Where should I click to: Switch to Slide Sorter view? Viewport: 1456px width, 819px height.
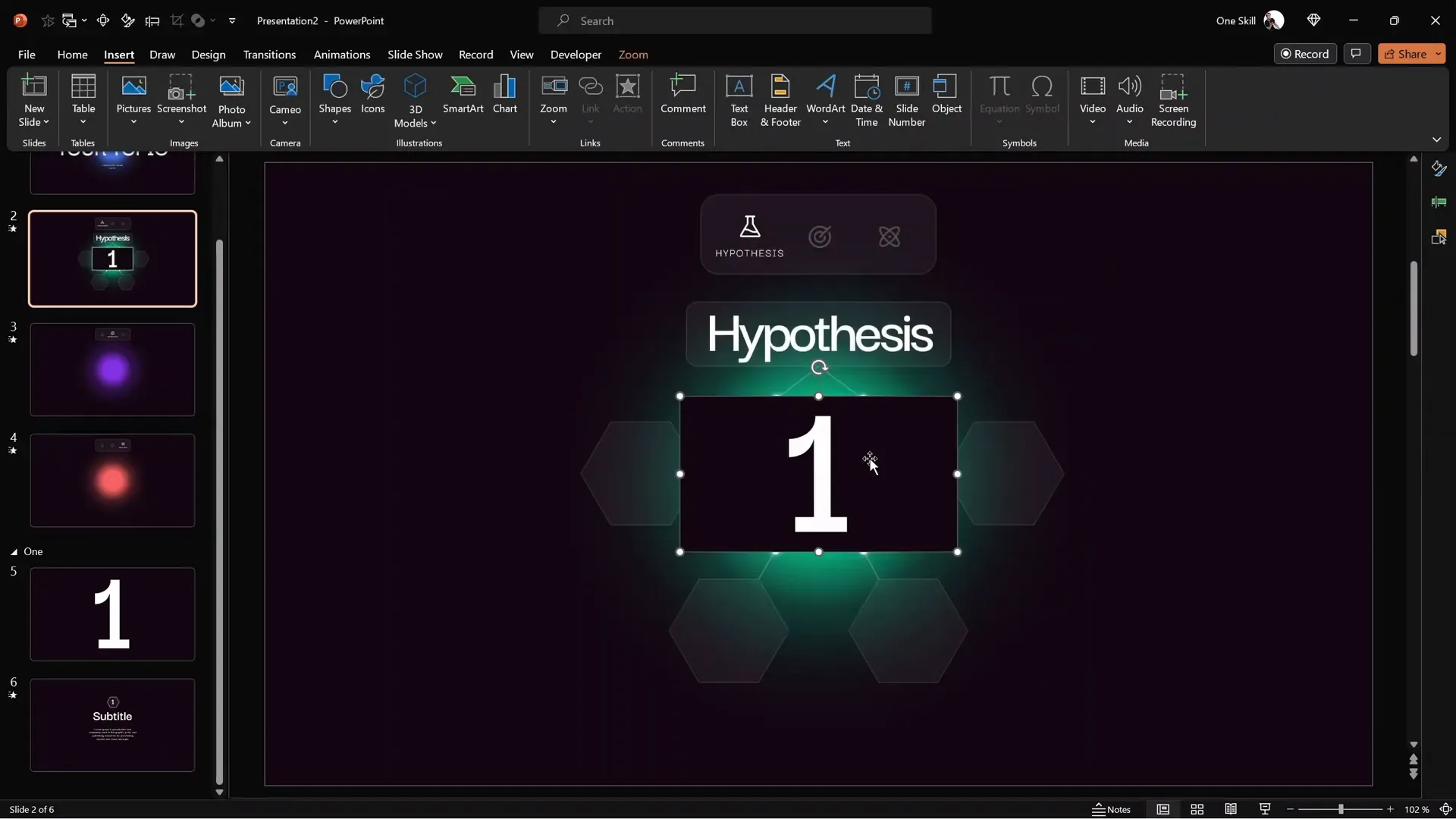[x=1197, y=809]
